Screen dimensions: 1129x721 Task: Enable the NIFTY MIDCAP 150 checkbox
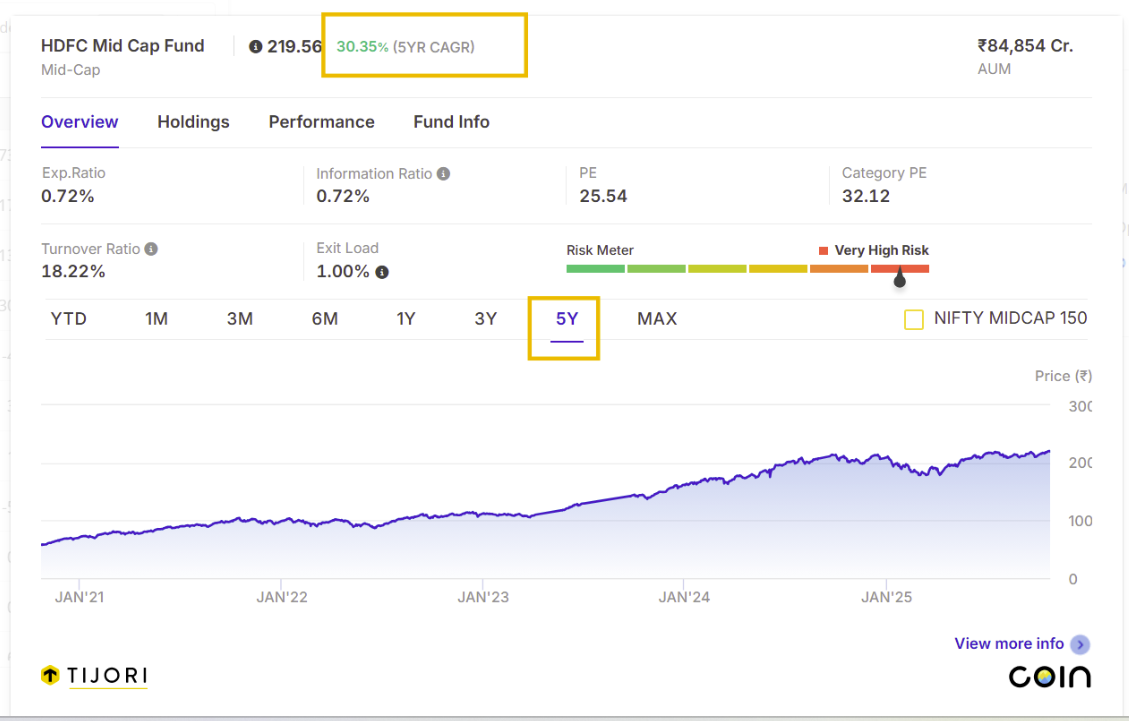(x=913, y=320)
